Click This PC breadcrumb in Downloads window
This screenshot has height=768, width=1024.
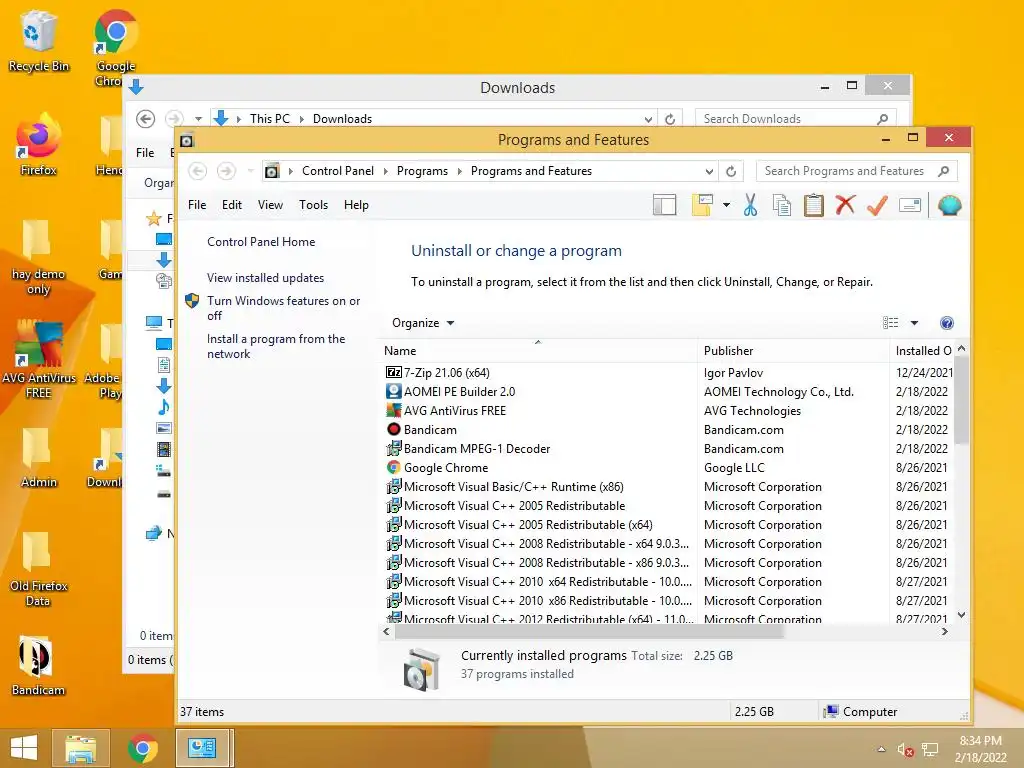pyautogui.click(x=269, y=119)
